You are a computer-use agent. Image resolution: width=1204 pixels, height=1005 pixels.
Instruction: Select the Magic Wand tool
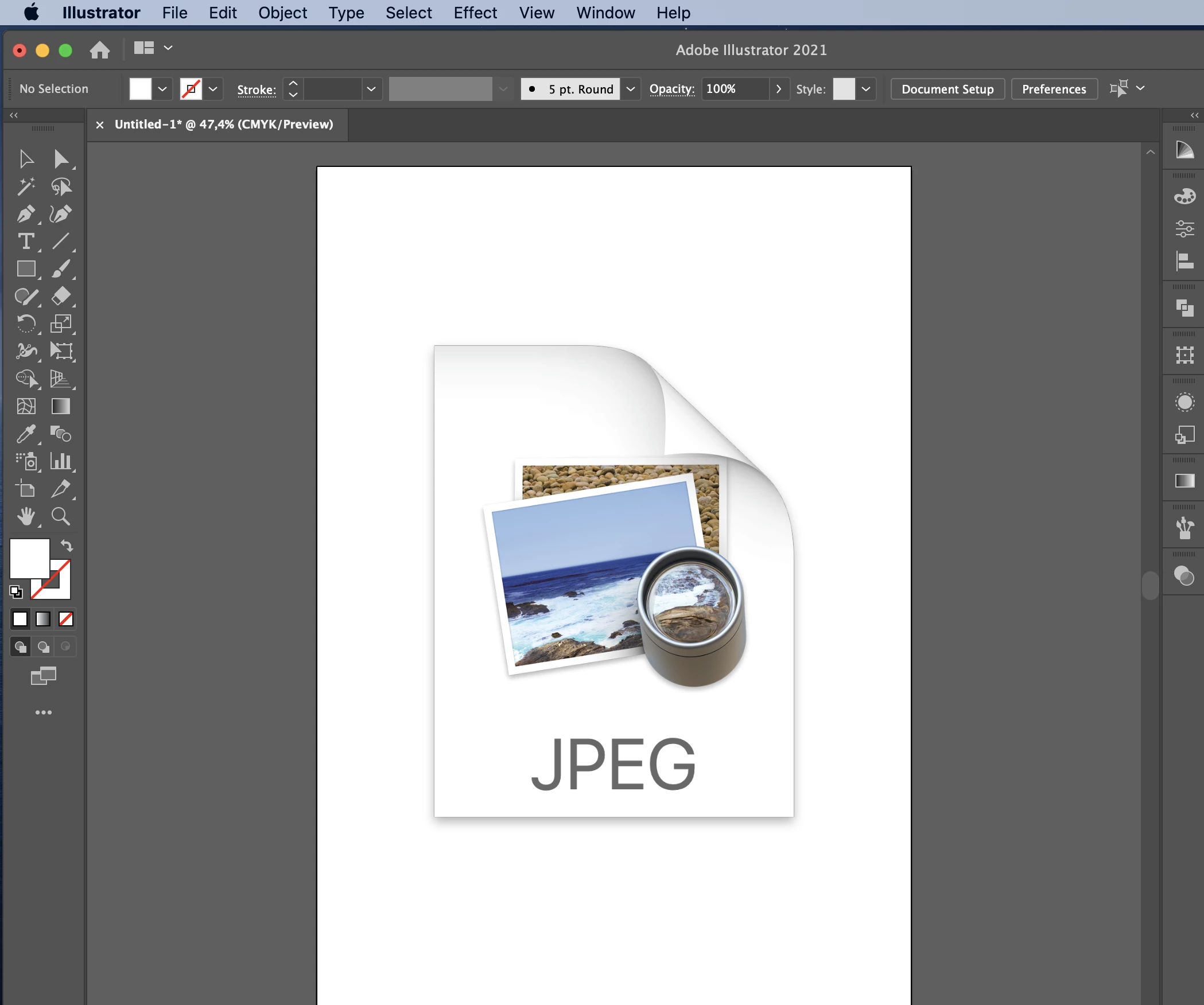pyautogui.click(x=25, y=186)
